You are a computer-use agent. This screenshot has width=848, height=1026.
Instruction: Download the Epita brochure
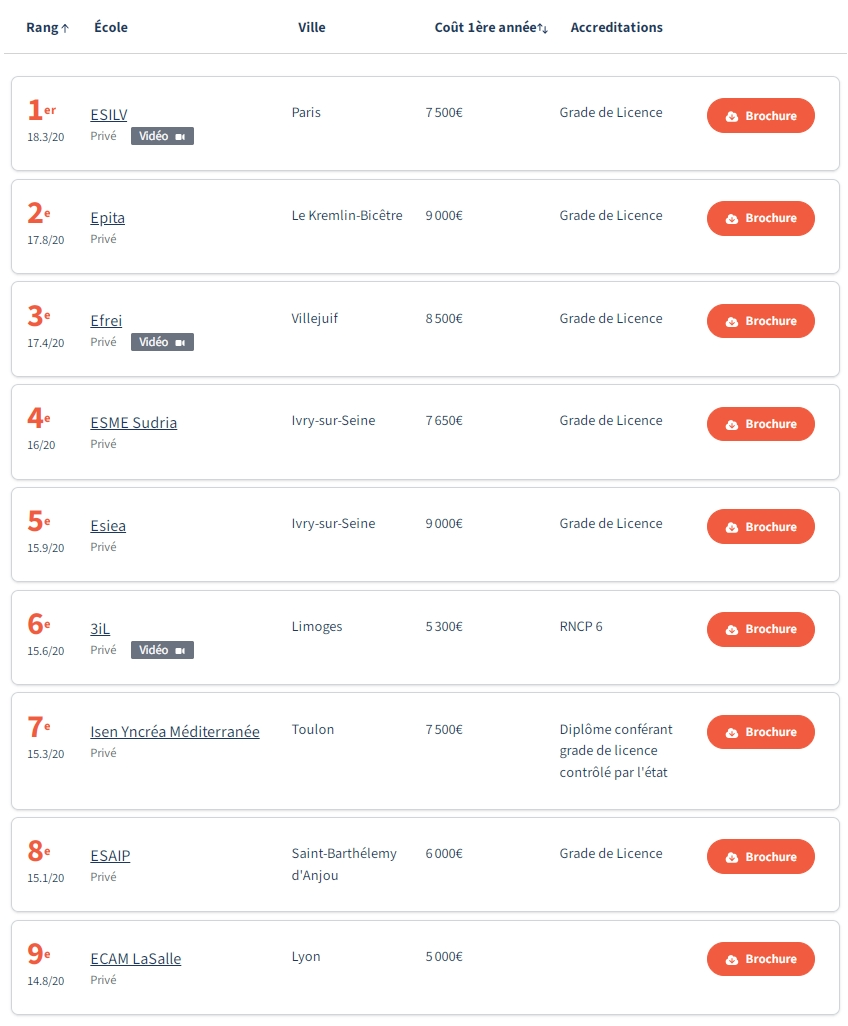[x=760, y=218]
